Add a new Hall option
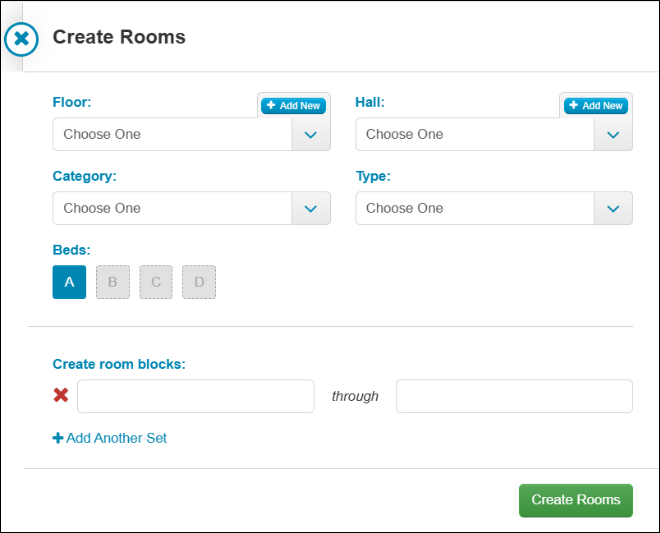 [596, 106]
